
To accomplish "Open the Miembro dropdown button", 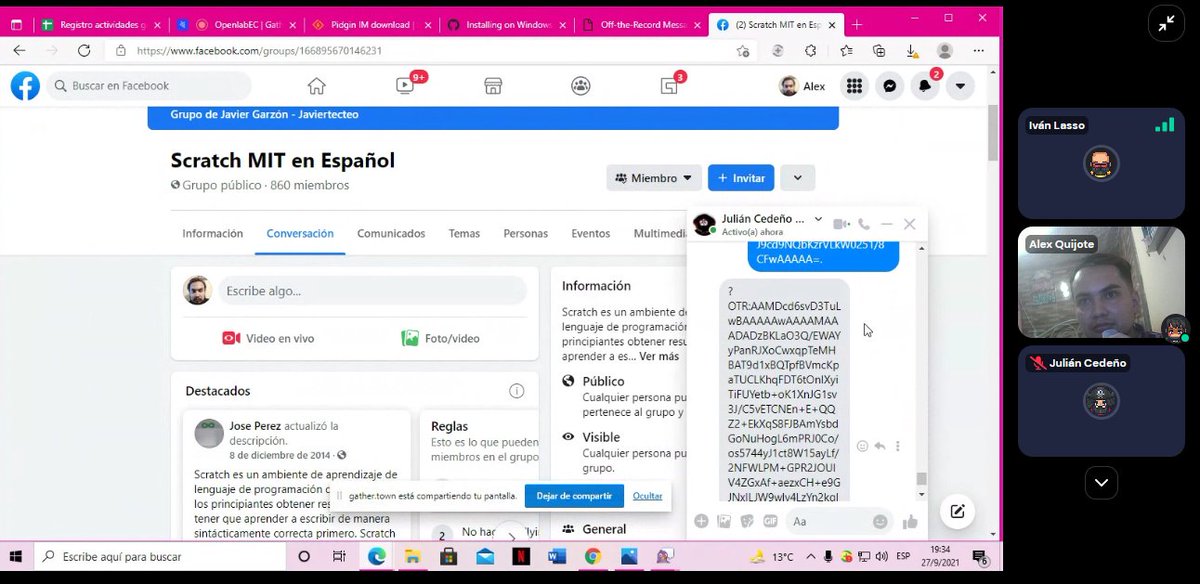I will 653,178.
